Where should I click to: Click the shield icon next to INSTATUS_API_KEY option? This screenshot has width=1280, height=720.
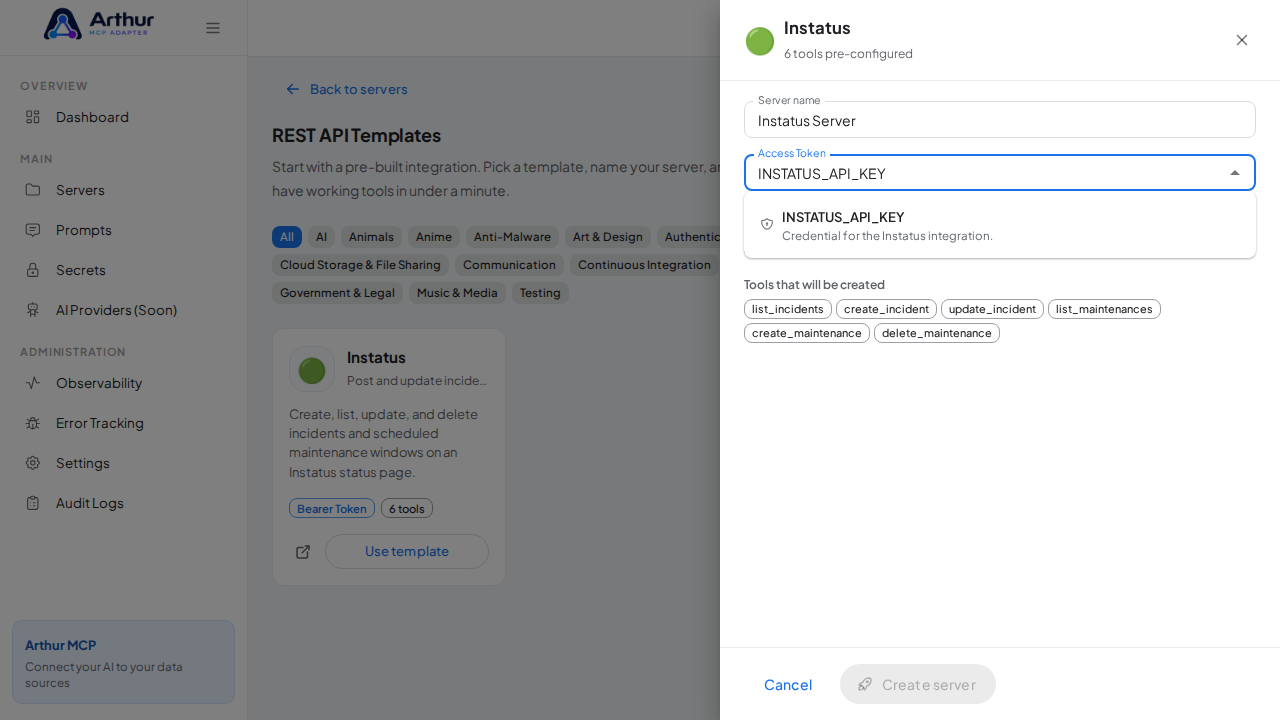[767, 224]
